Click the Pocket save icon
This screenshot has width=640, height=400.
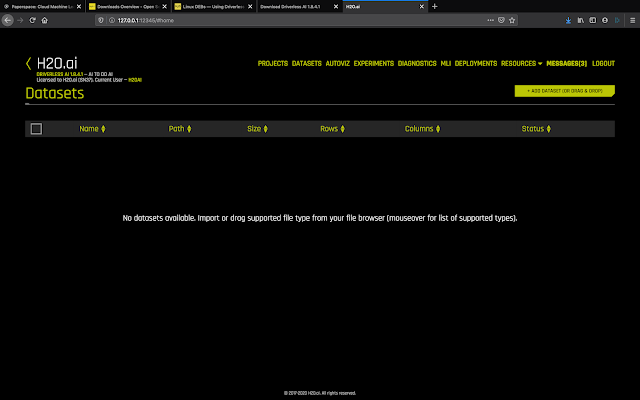click(x=501, y=20)
